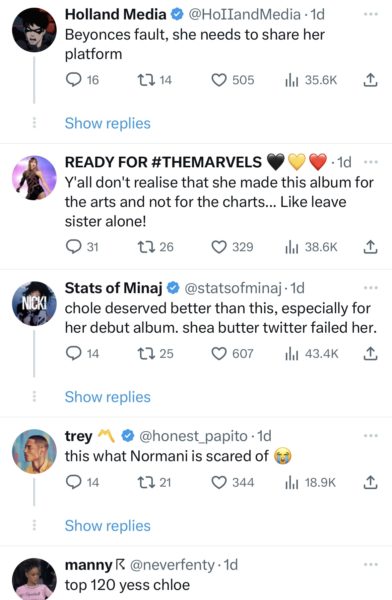Open the @honest_papito handle link

coord(193,436)
